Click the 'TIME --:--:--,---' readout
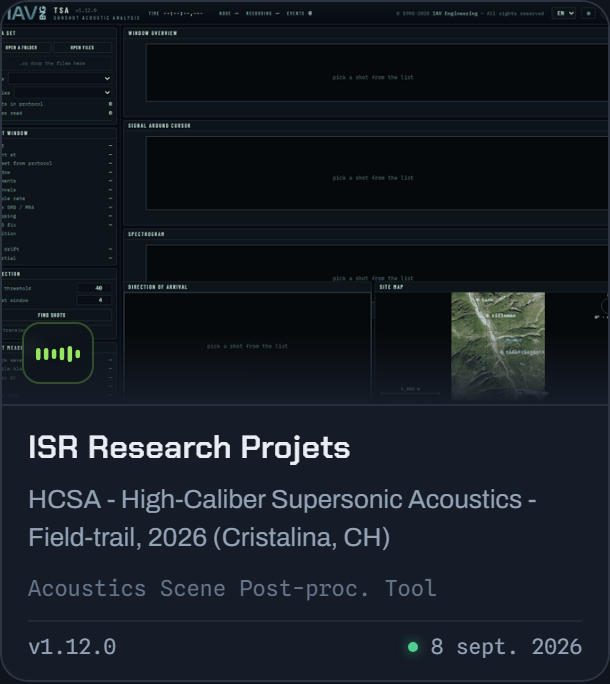The width and height of the screenshot is (610, 684). coord(175,13)
